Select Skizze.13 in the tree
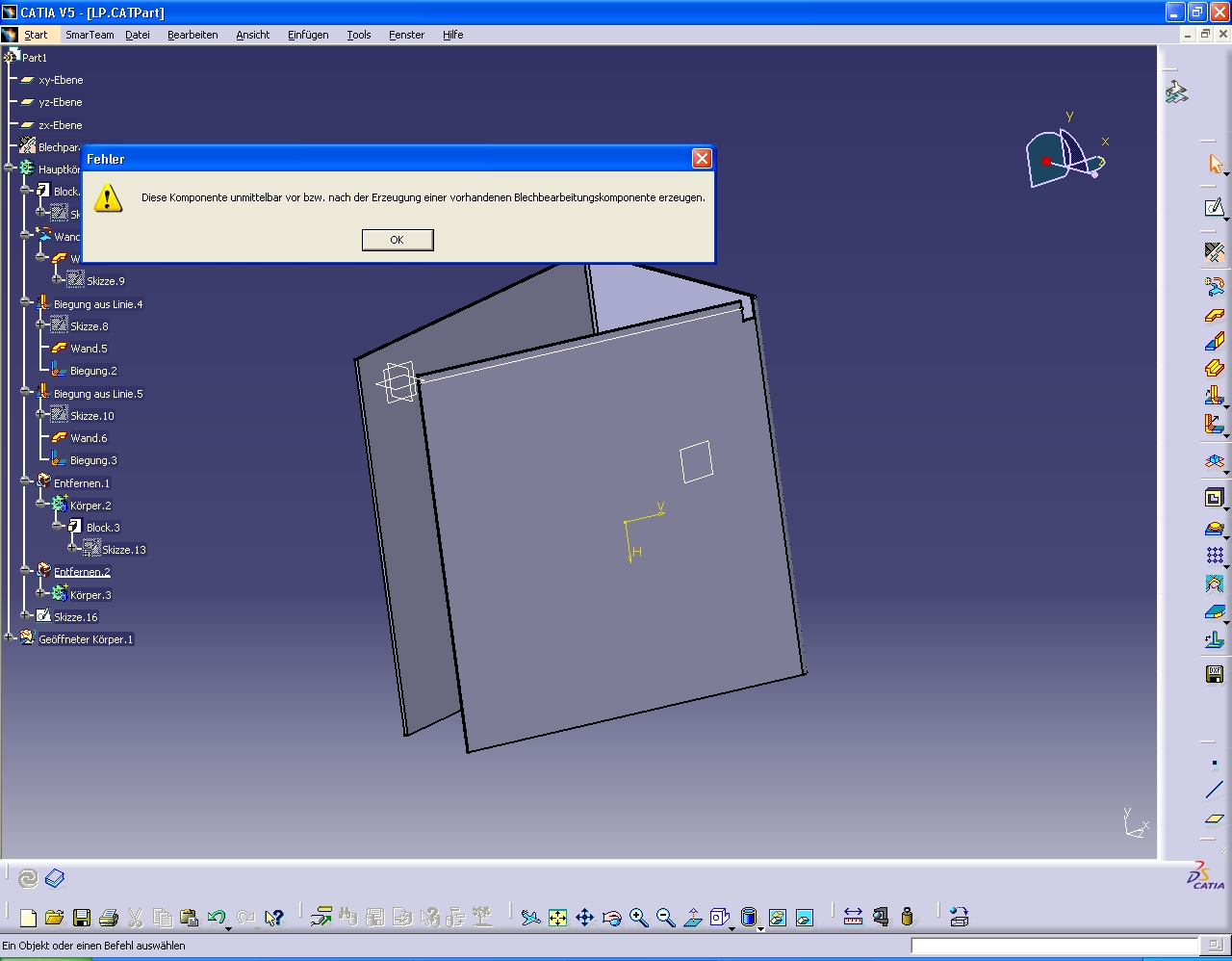The image size is (1232, 961). [124, 550]
